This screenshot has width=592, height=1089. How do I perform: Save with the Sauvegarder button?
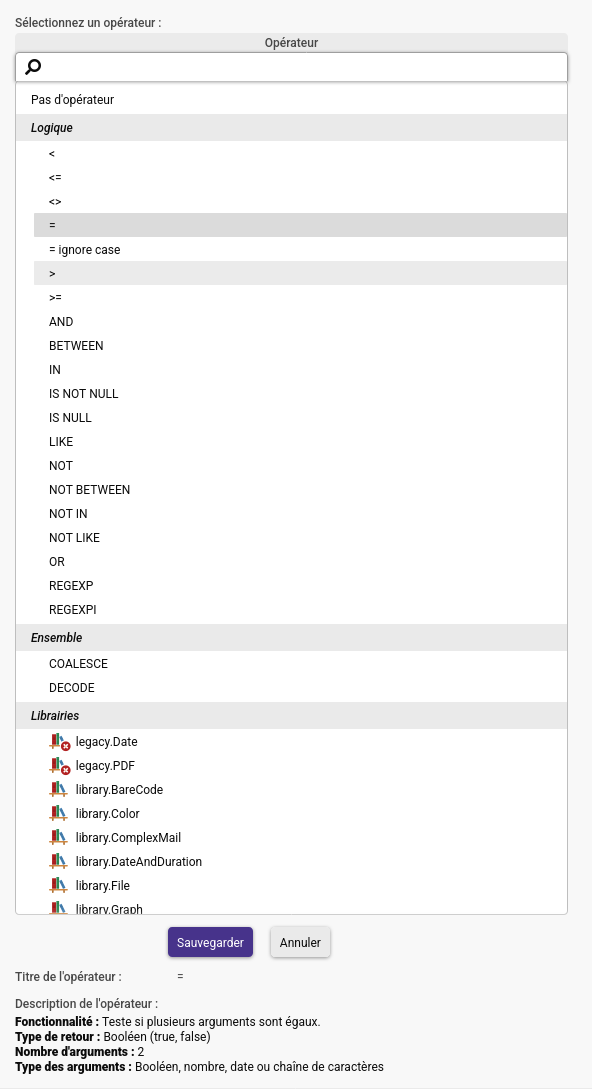click(211, 942)
